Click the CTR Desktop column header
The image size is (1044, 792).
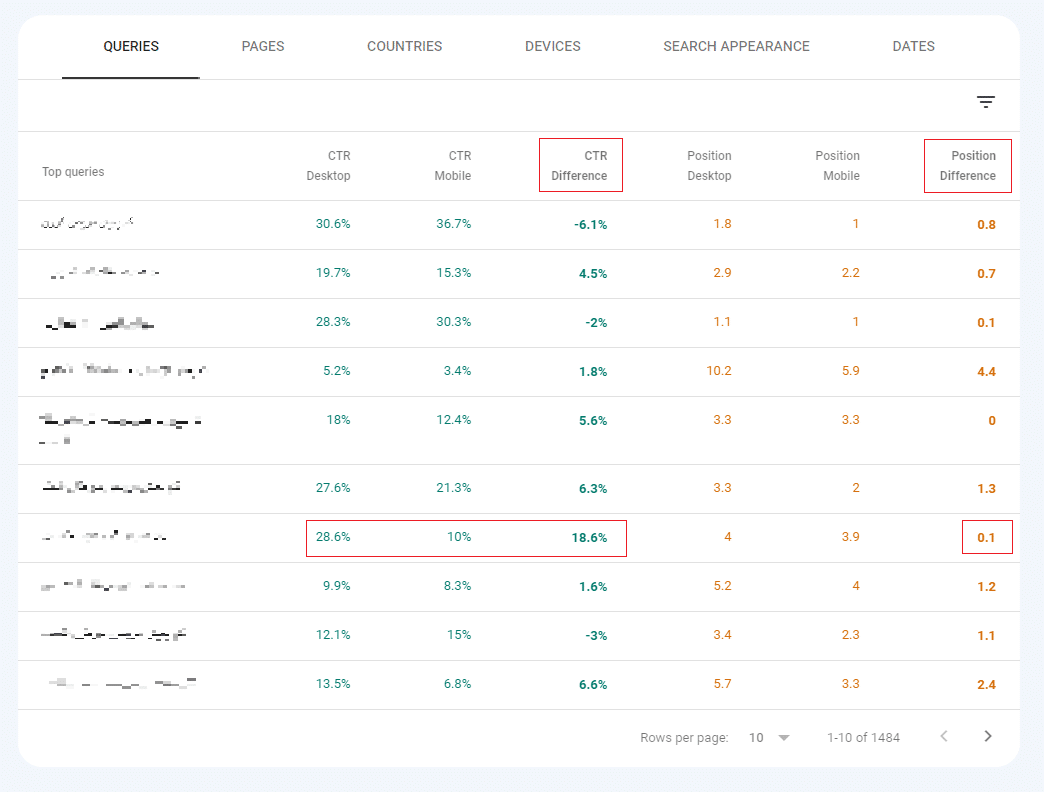(328, 166)
